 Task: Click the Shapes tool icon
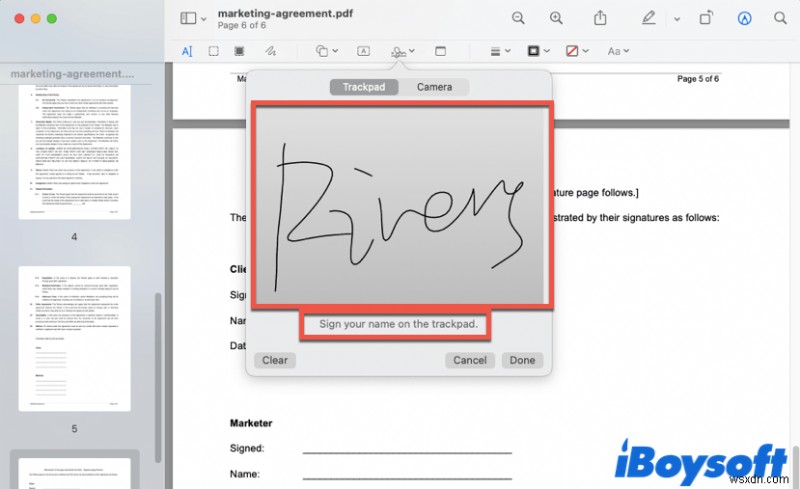[x=321, y=51]
